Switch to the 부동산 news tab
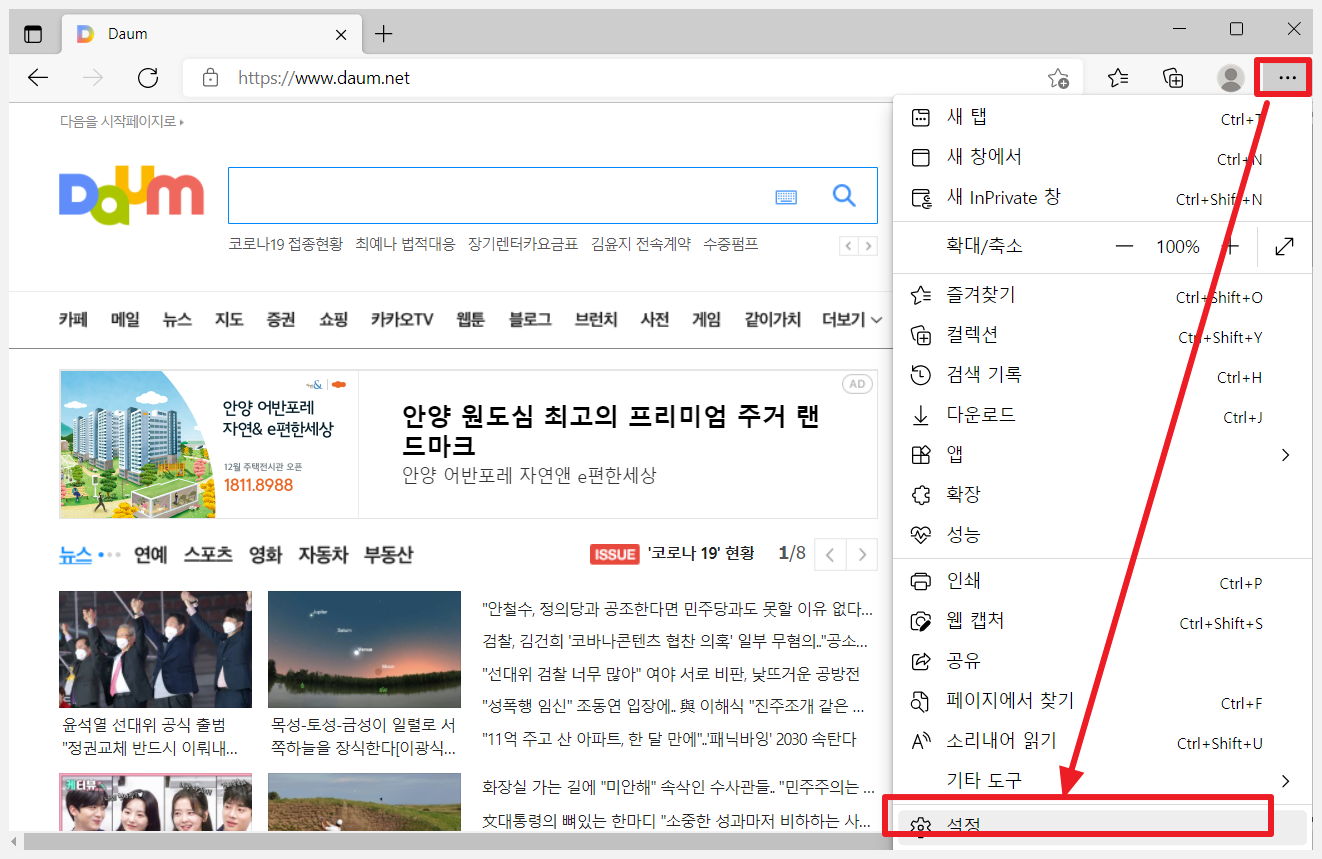 388,554
